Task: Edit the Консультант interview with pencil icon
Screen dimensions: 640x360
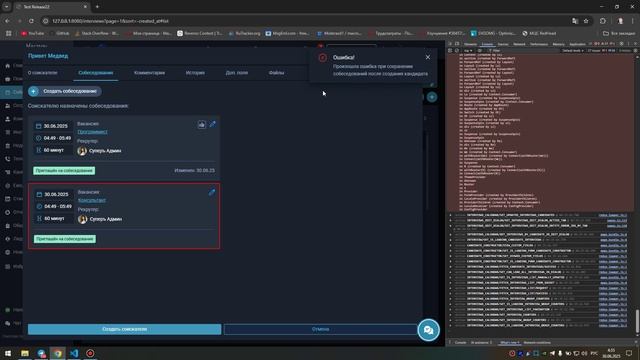Action: point(211,192)
